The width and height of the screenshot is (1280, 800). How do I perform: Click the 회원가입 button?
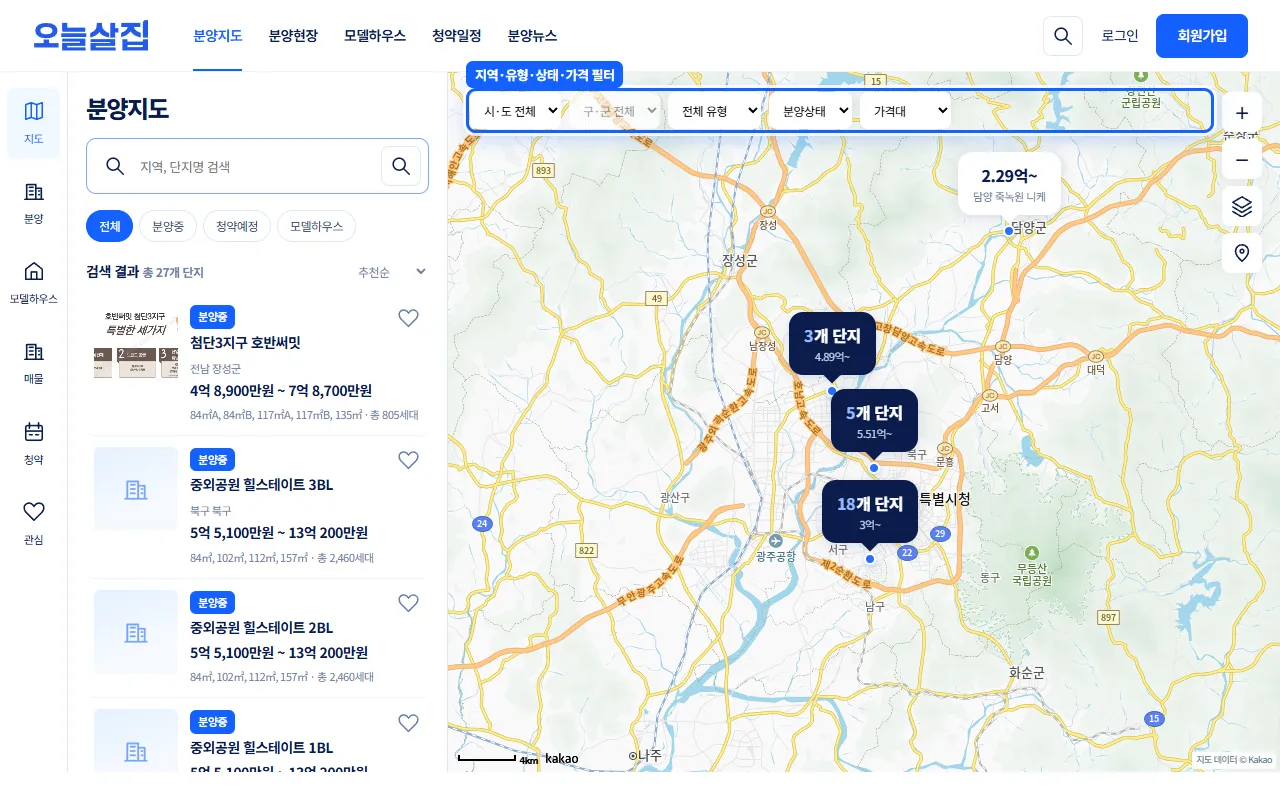[x=1202, y=36]
